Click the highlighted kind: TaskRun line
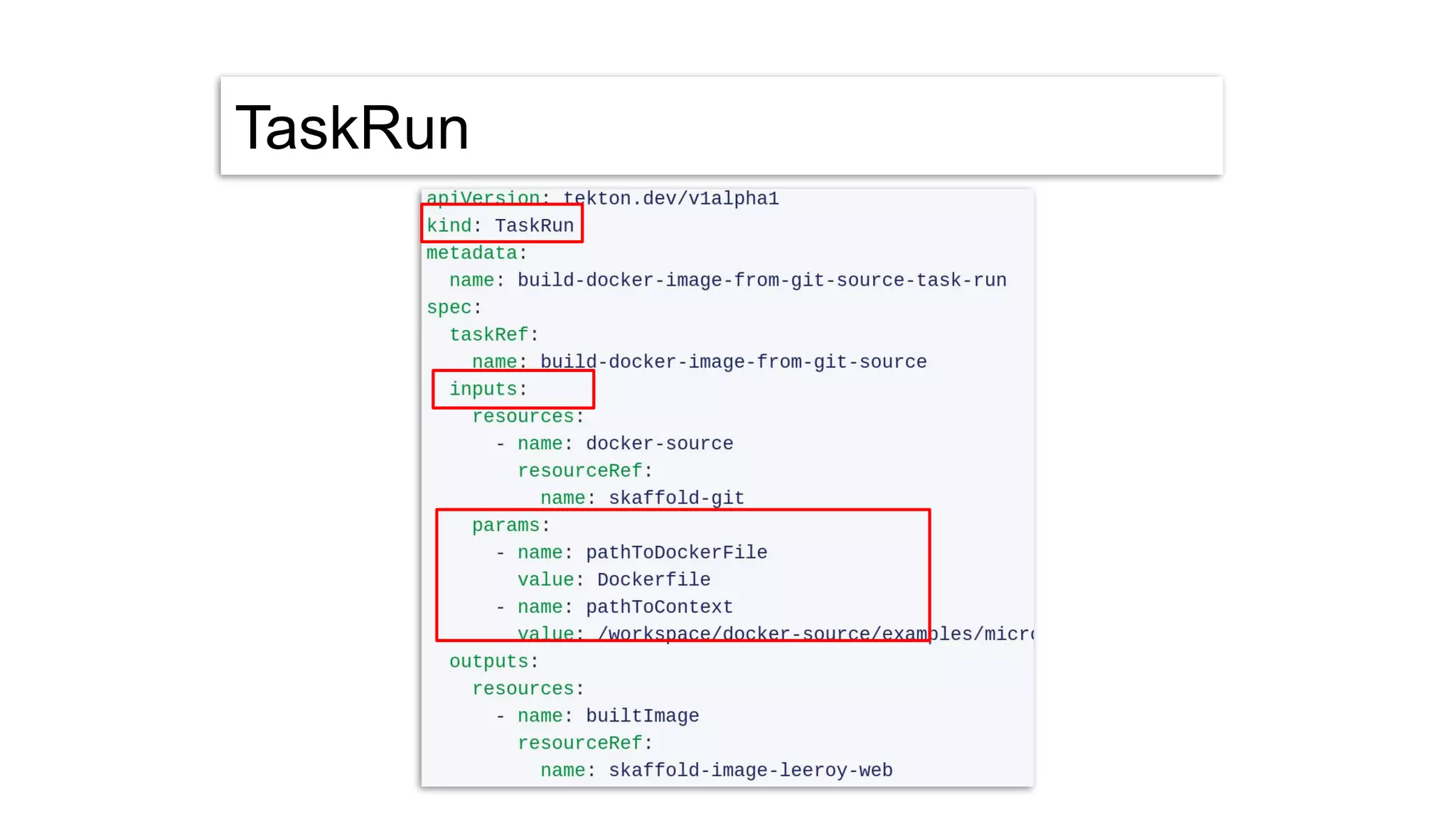 click(x=500, y=225)
